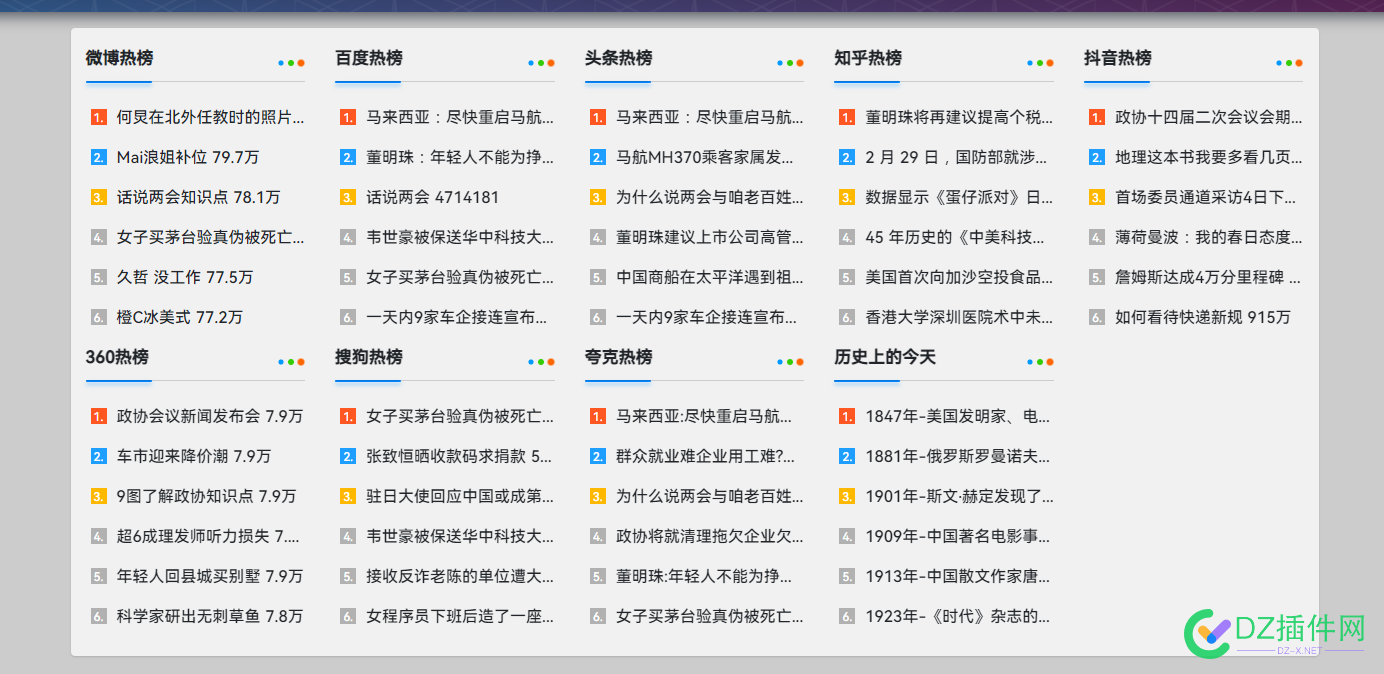Open Zhihu item 美国首次向加沙空投食品
The width and height of the screenshot is (1384, 674).
(x=959, y=277)
